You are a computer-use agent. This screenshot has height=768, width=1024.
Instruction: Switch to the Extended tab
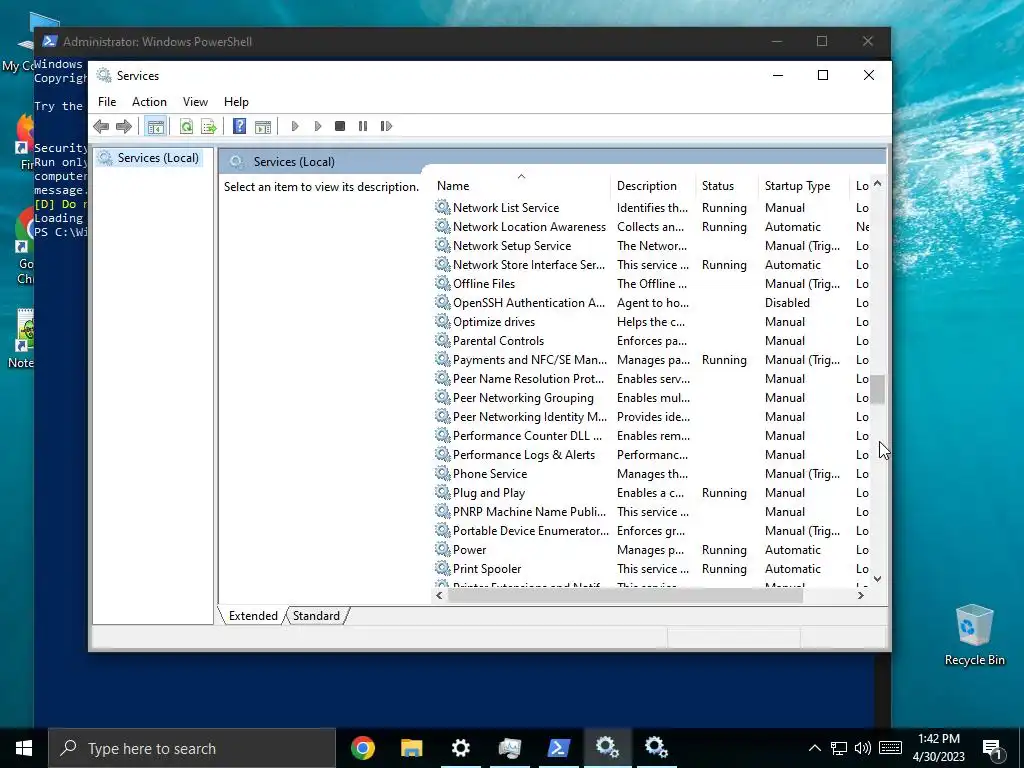point(253,616)
